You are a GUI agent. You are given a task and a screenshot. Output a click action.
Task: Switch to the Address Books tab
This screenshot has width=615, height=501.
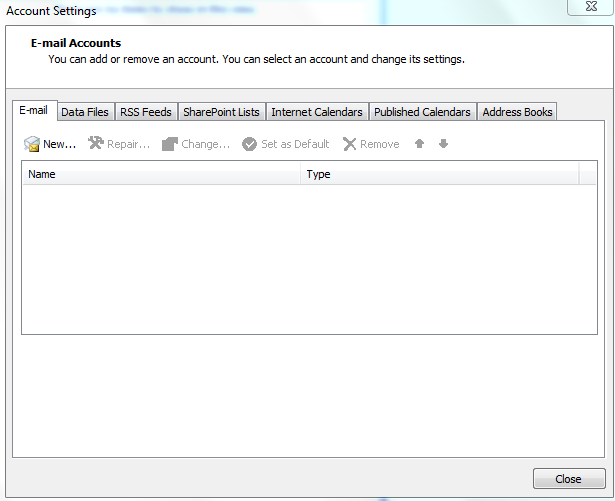point(517,112)
